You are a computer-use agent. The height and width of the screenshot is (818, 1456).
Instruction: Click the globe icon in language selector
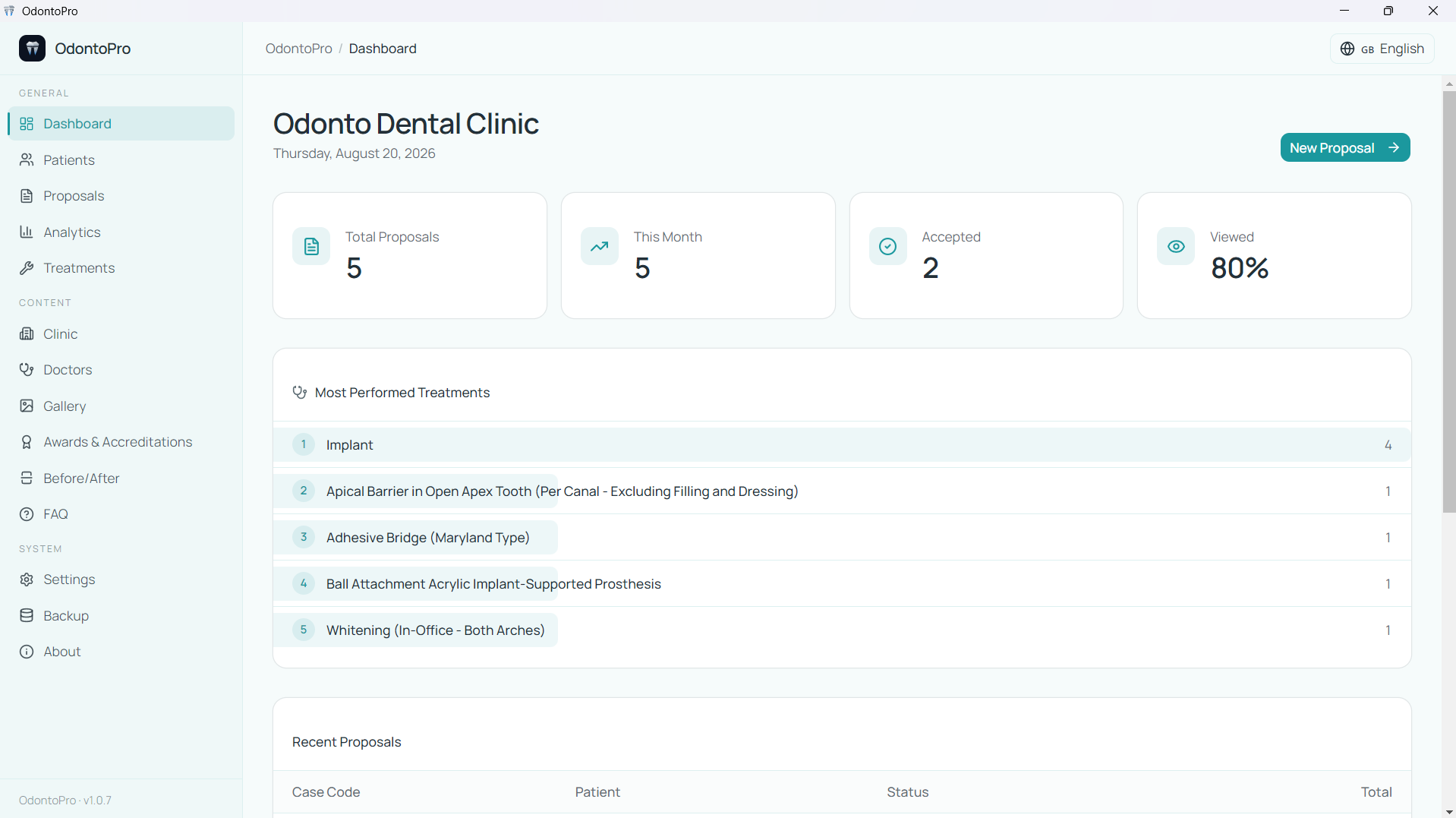(x=1347, y=49)
